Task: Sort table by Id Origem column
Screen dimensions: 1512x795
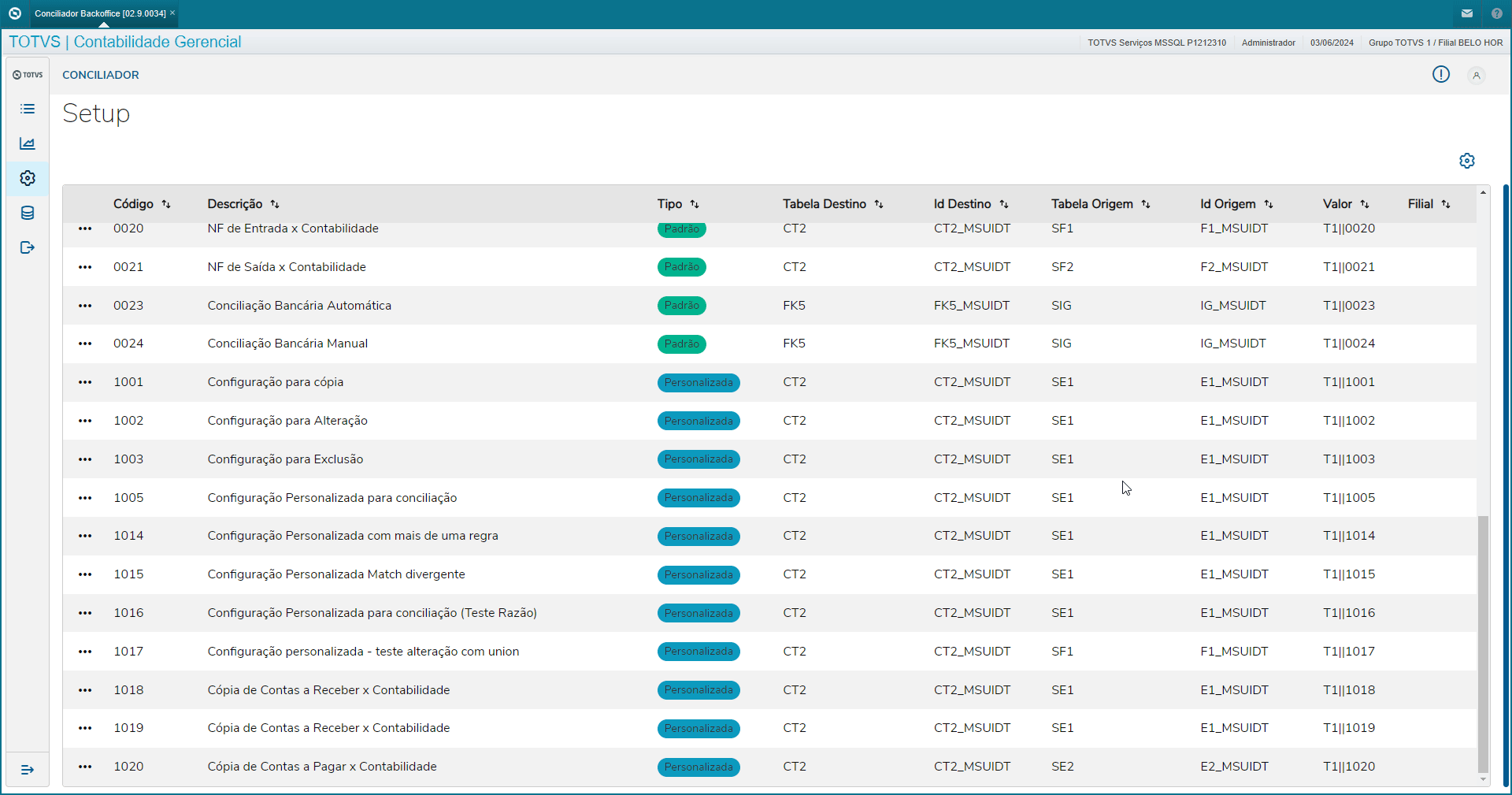Action: tap(1269, 204)
